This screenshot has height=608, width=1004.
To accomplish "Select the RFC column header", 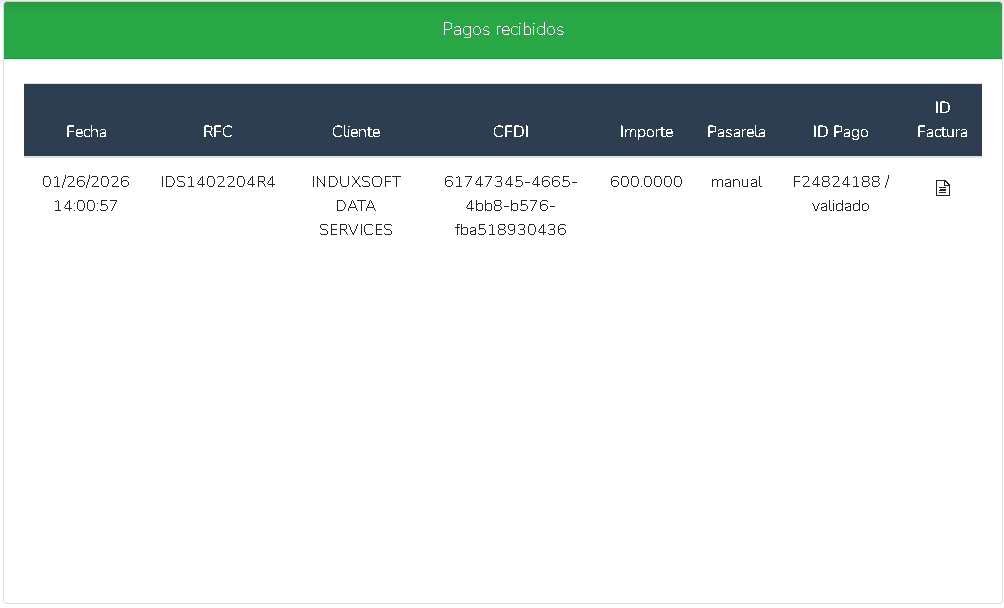I will 217,132.
